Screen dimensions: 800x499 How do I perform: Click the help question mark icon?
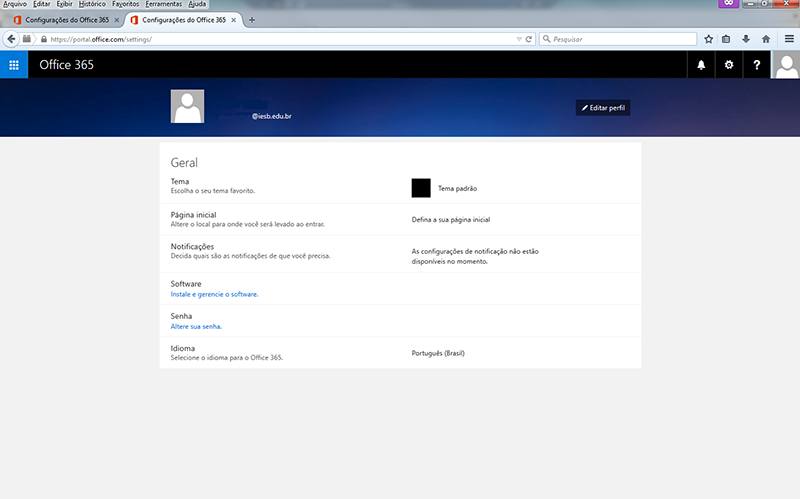pos(757,65)
